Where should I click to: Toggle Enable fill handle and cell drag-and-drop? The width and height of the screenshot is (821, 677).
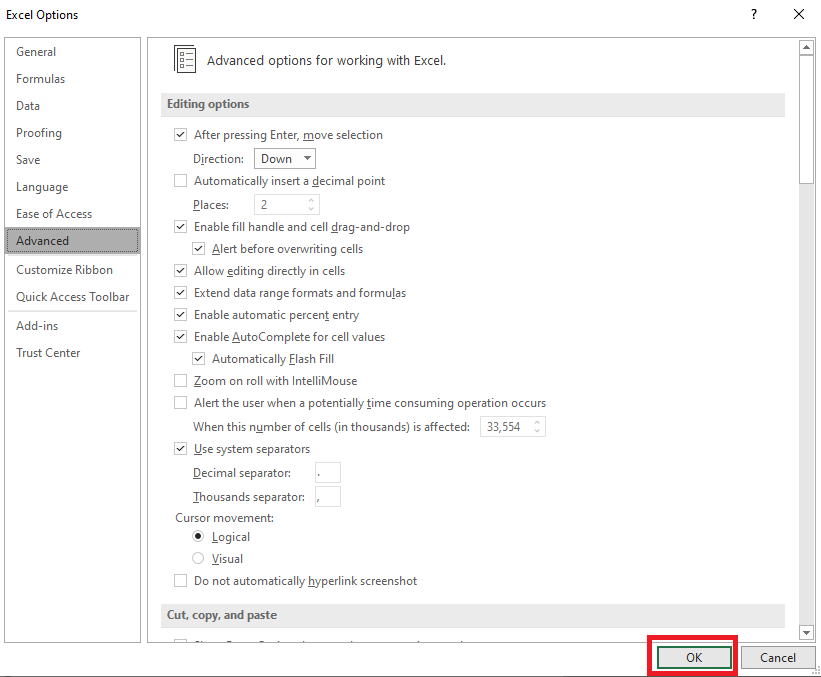tap(181, 227)
